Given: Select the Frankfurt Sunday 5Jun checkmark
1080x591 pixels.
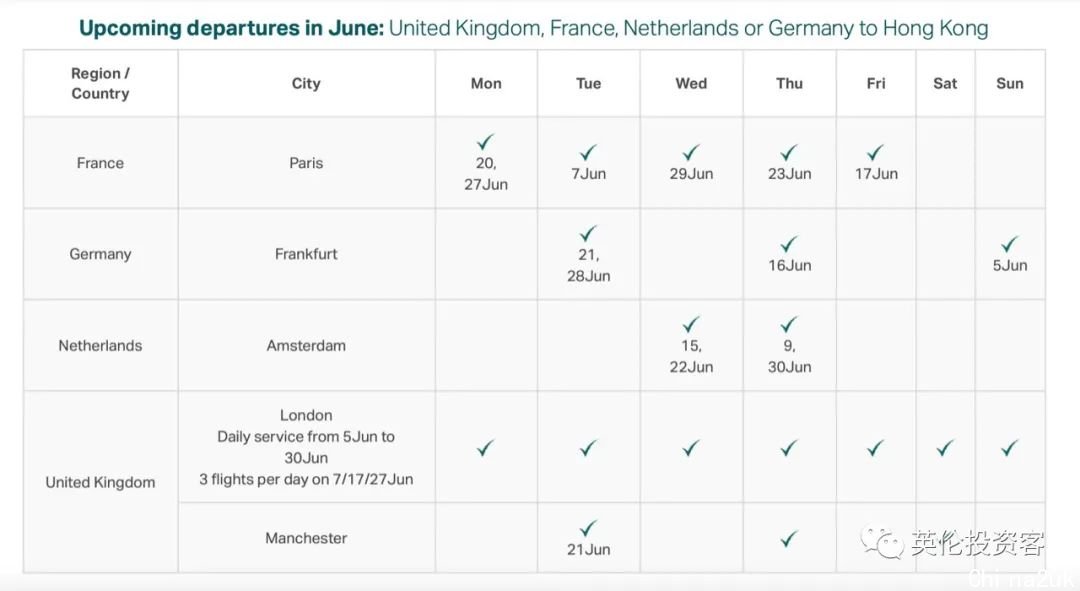Looking at the screenshot, I should (x=1009, y=244).
